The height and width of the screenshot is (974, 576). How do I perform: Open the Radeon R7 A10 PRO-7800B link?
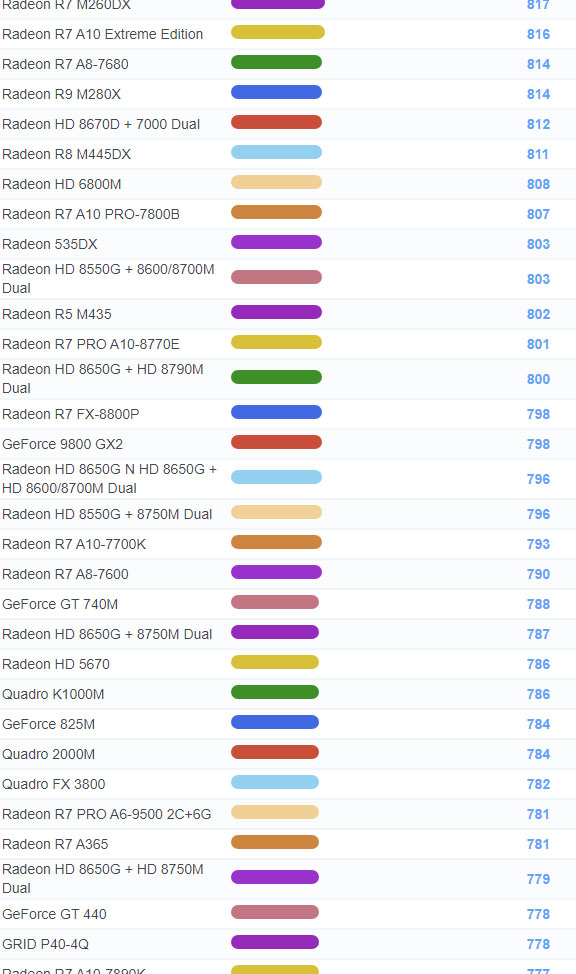tap(91, 214)
